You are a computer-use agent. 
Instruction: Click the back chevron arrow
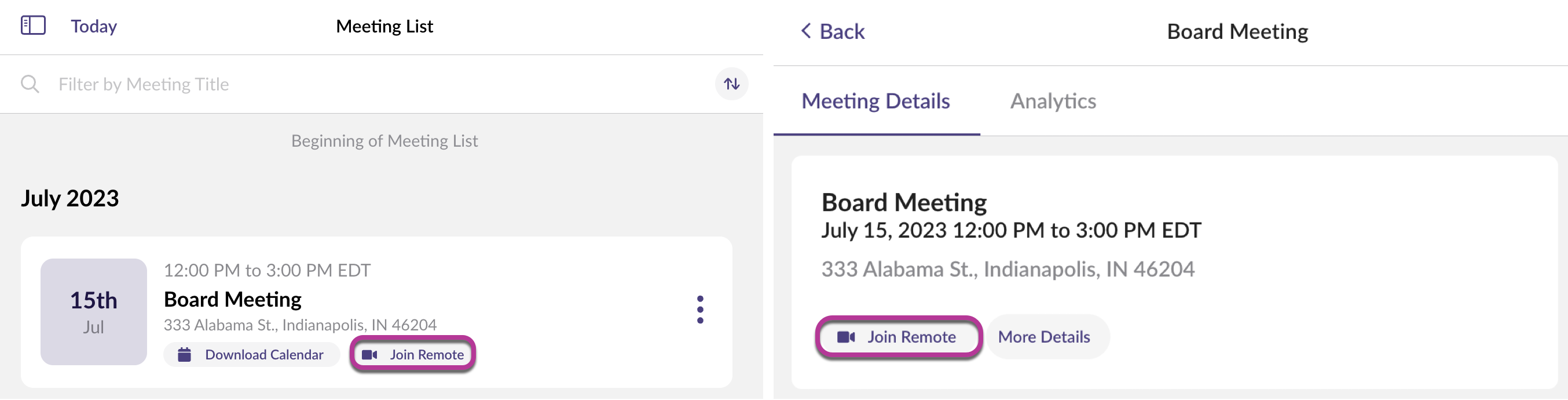[x=806, y=31]
